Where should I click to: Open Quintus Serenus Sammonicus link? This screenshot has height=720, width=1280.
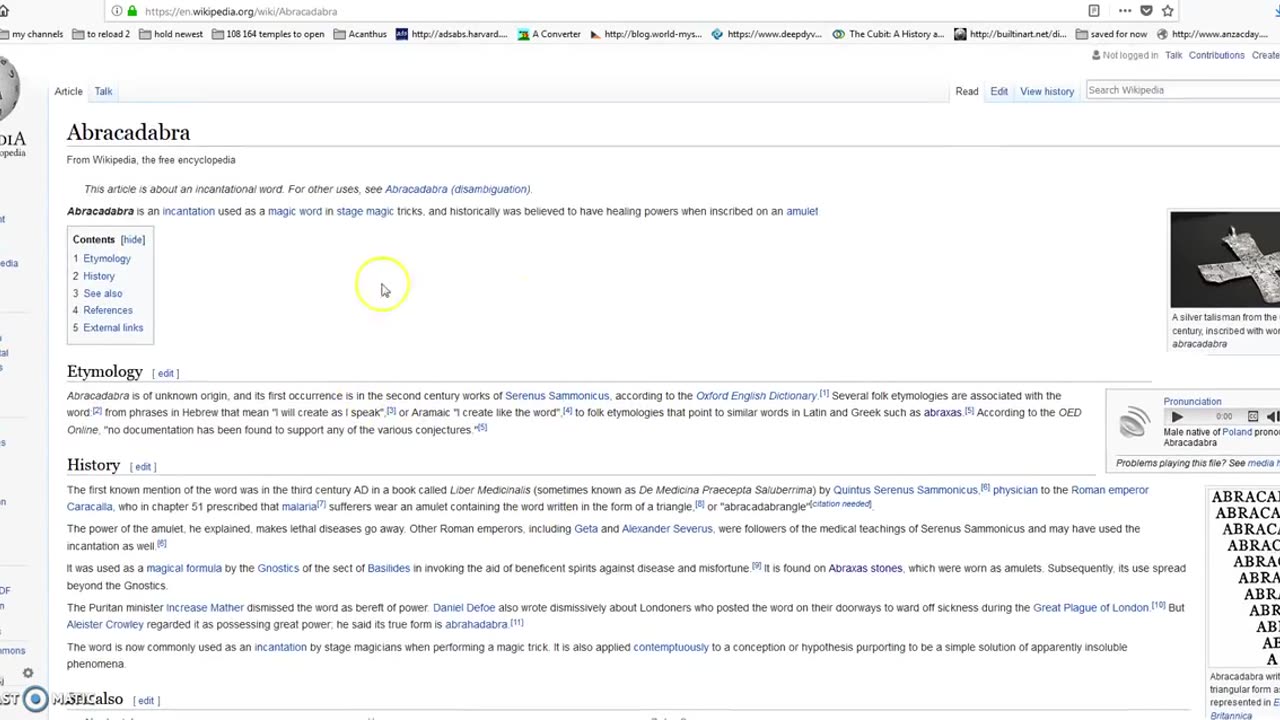905,490
